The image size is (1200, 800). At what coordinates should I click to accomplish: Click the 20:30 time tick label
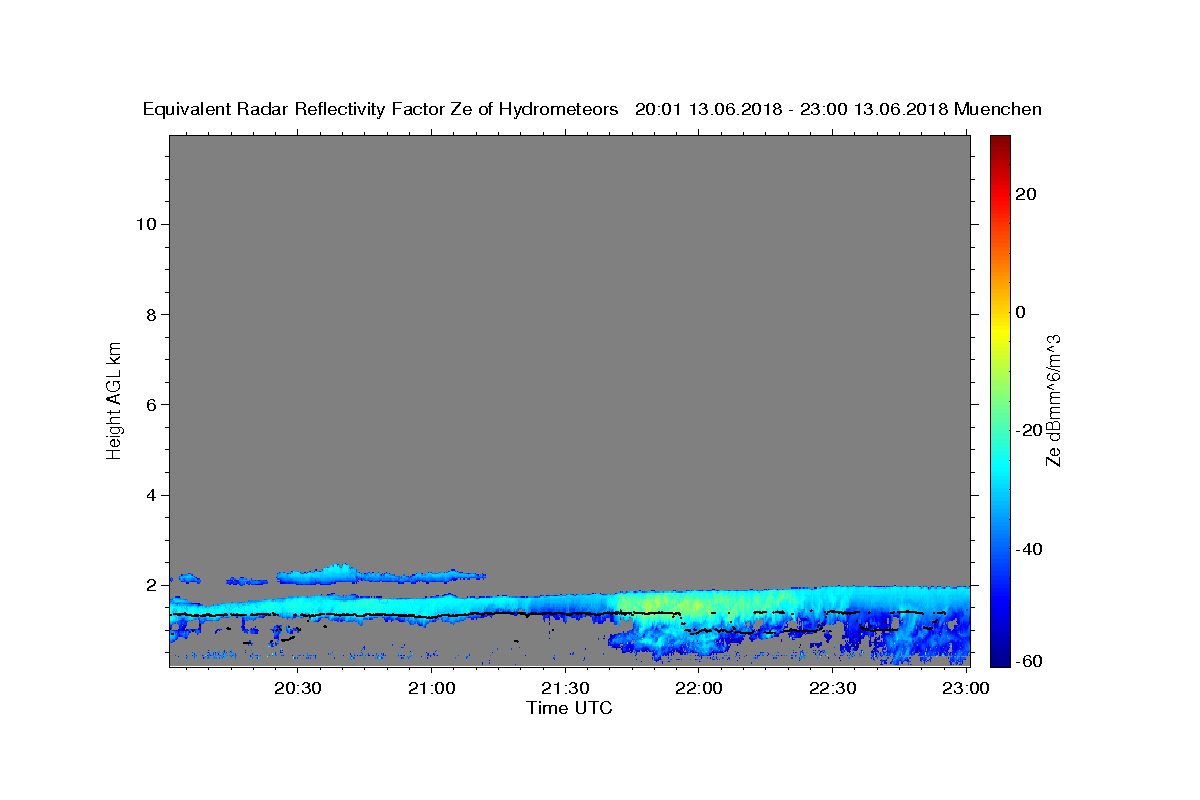(x=298, y=688)
